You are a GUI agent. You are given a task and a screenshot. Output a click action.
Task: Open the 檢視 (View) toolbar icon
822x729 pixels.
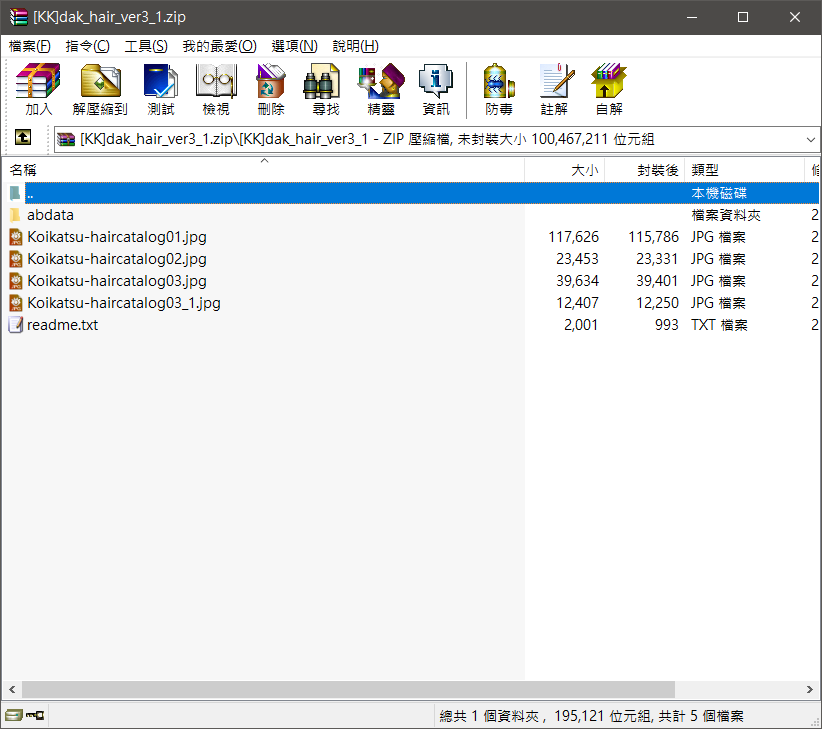pos(216,89)
